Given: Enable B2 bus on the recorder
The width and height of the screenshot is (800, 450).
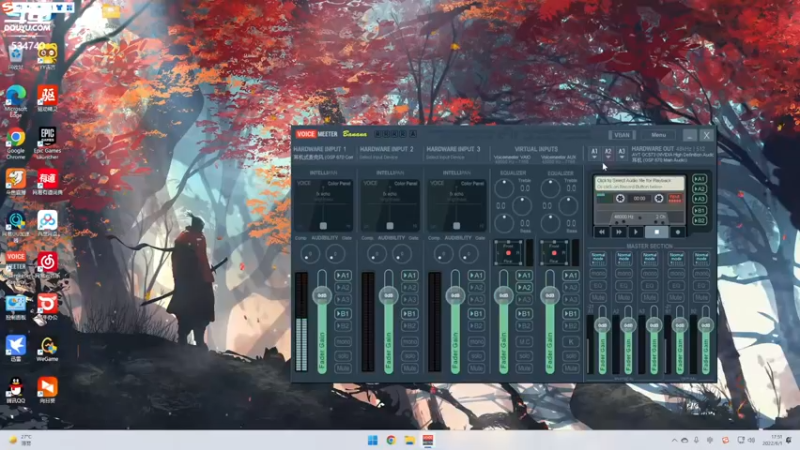Looking at the screenshot, I should pyautogui.click(x=699, y=220).
